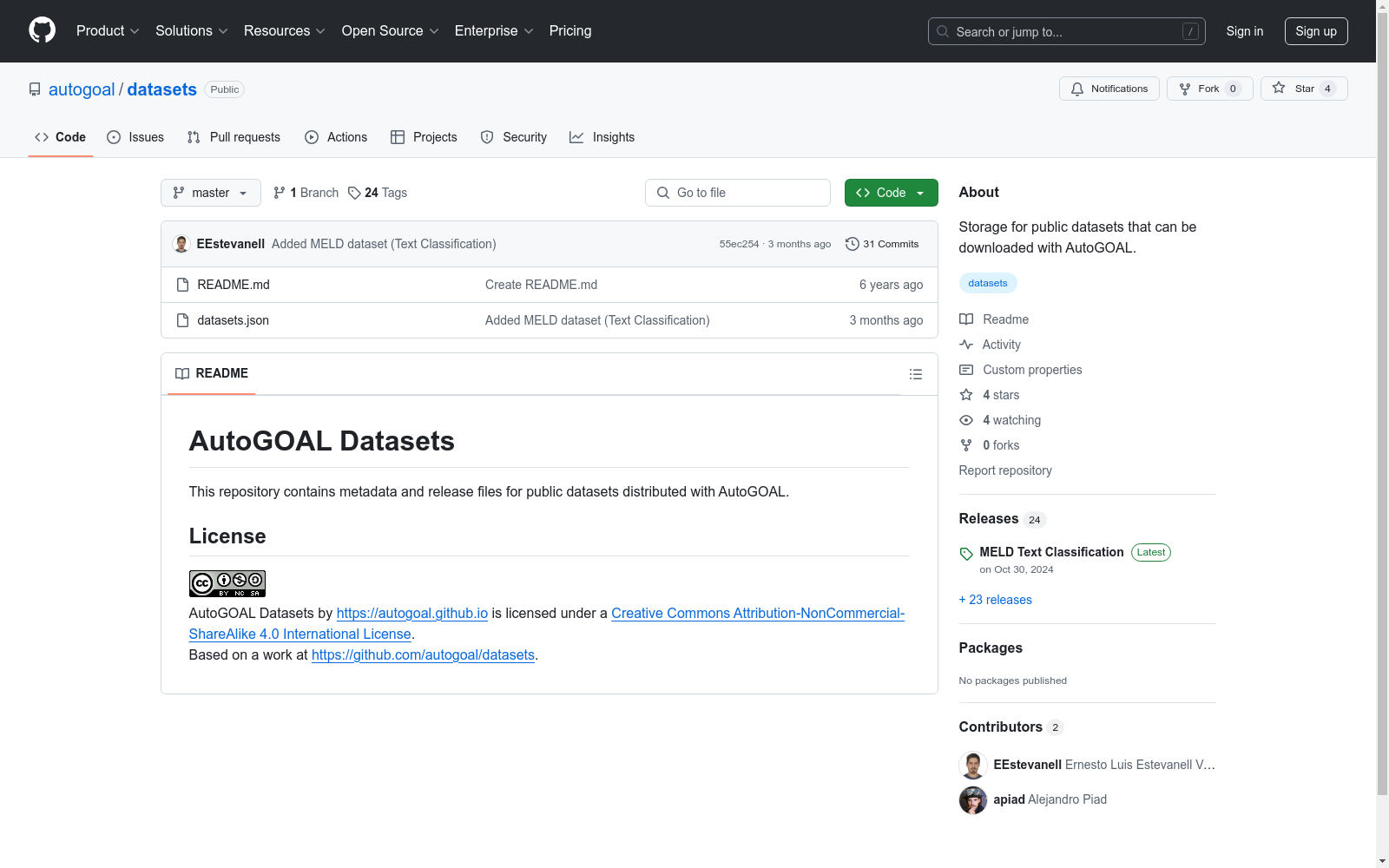Open the Pull requests tab
1389x868 pixels.
[x=234, y=137]
